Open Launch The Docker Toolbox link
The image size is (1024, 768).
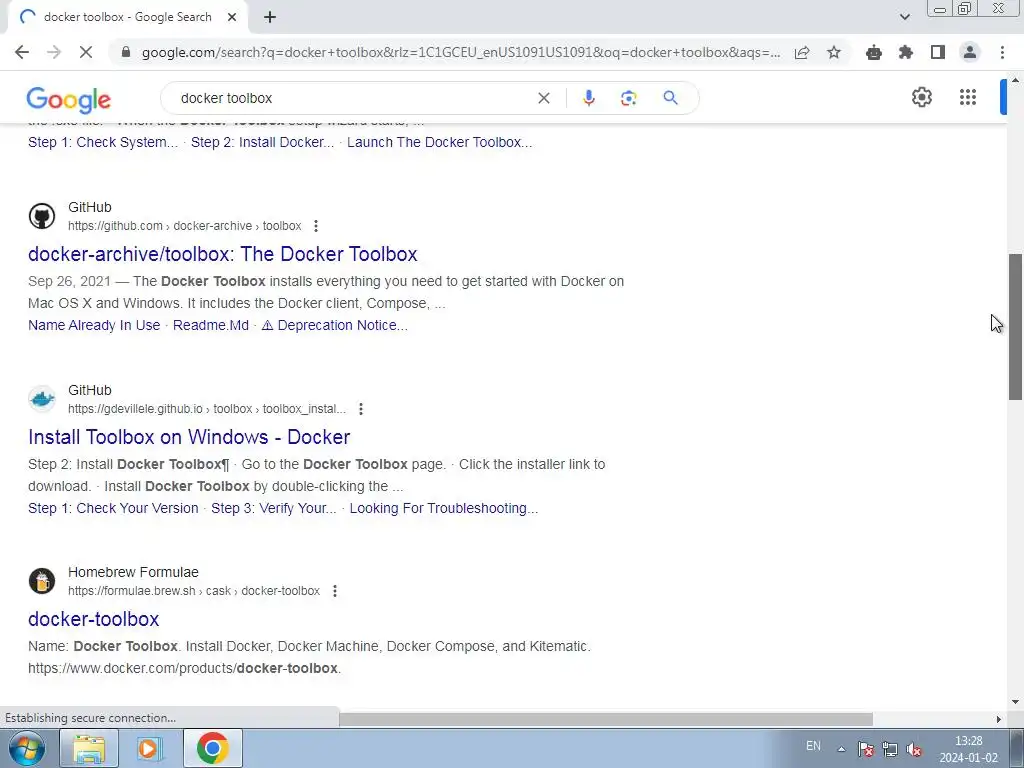coord(440,142)
